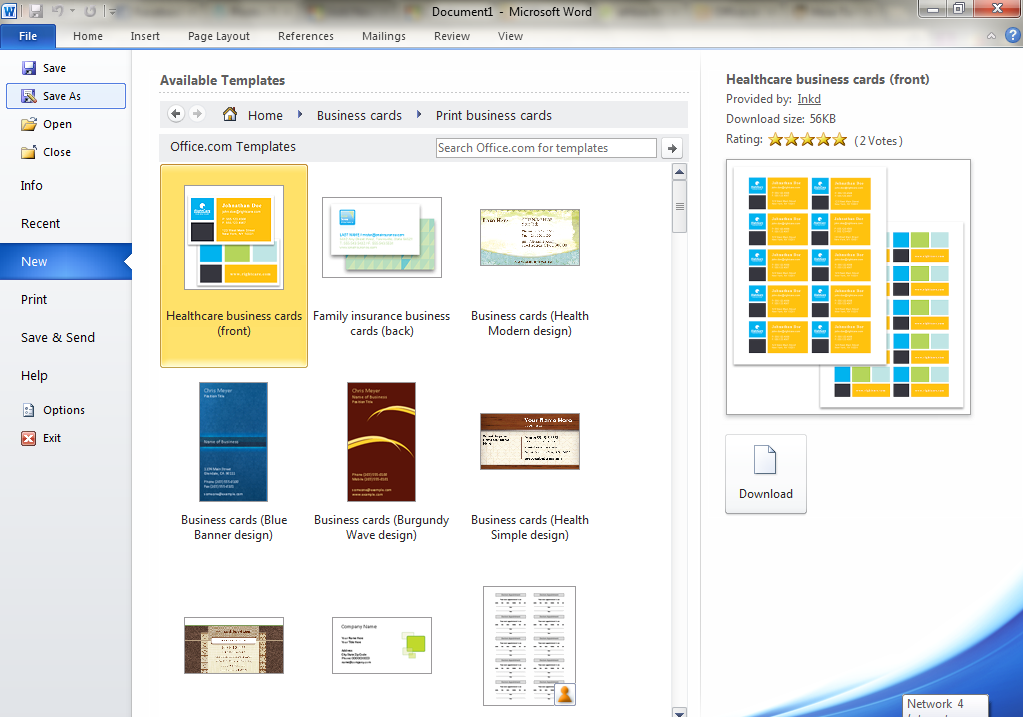The width and height of the screenshot is (1023, 717).
Task: Click Business cards in the breadcrumb
Action: (359, 115)
